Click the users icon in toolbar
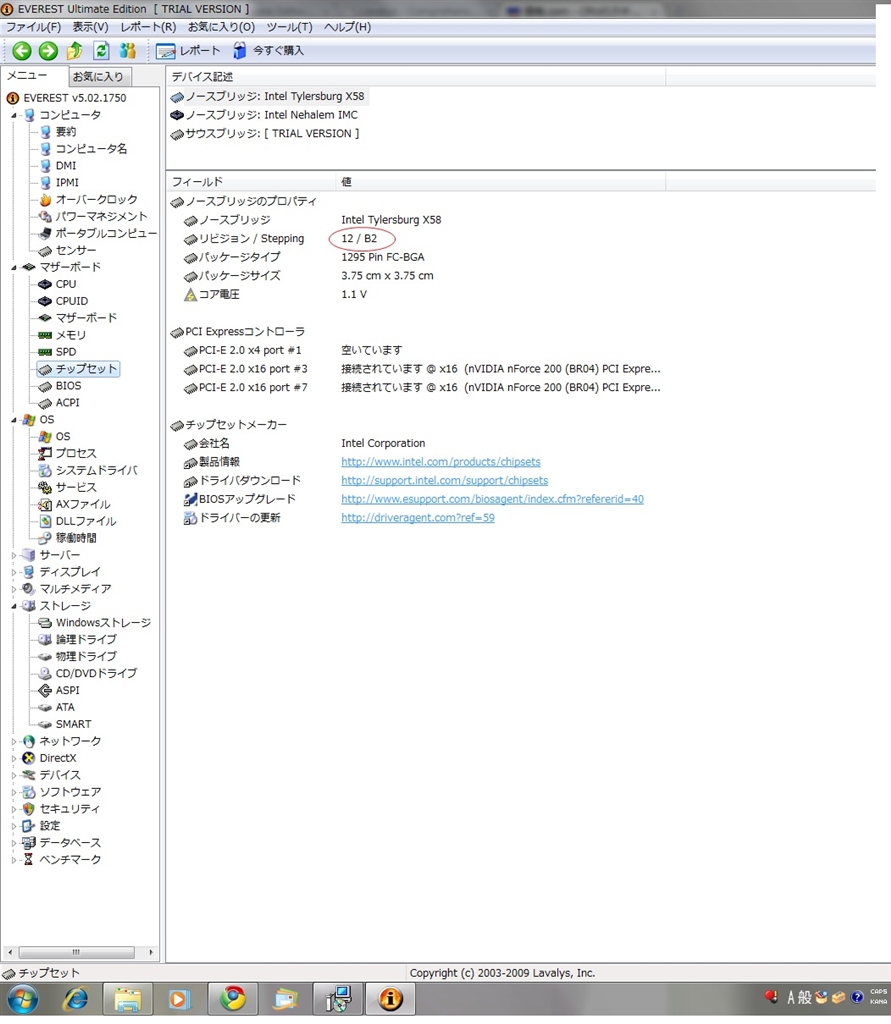 click(127, 51)
